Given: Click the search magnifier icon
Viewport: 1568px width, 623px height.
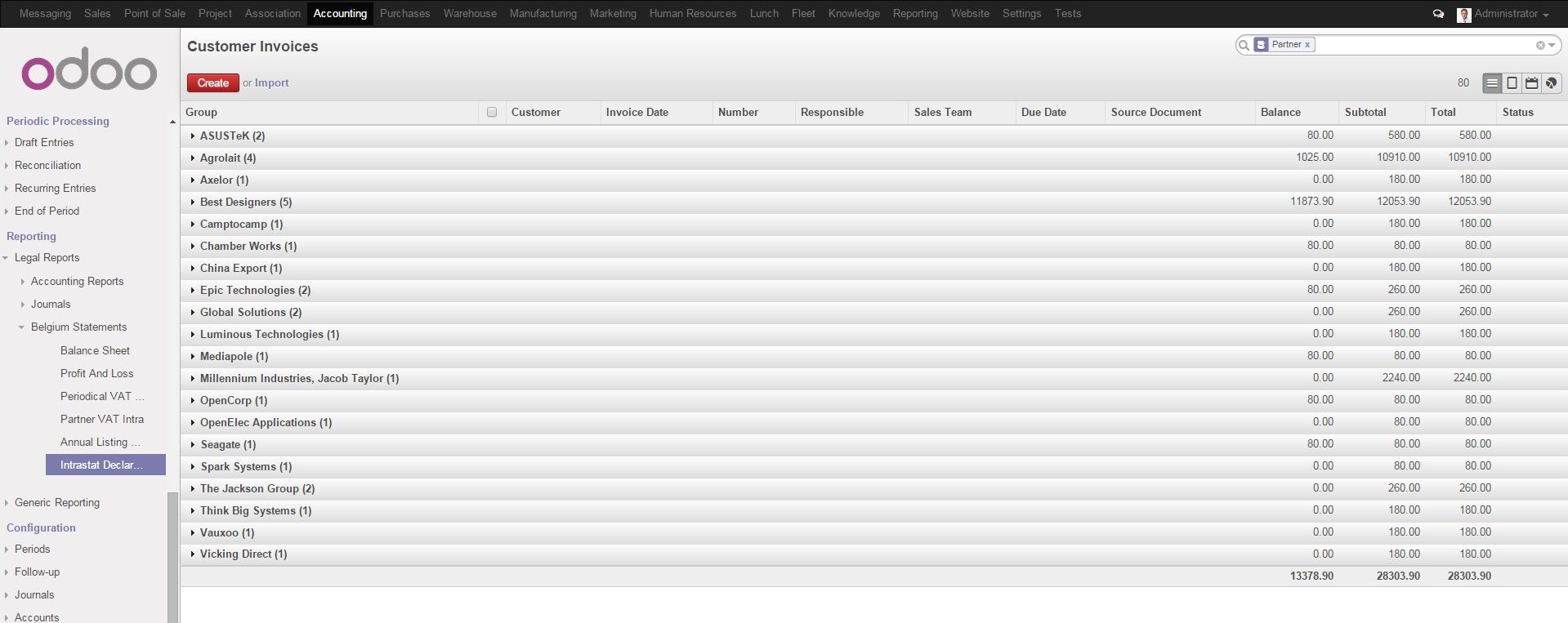Looking at the screenshot, I should pyautogui.click(x=1244, y=45).
